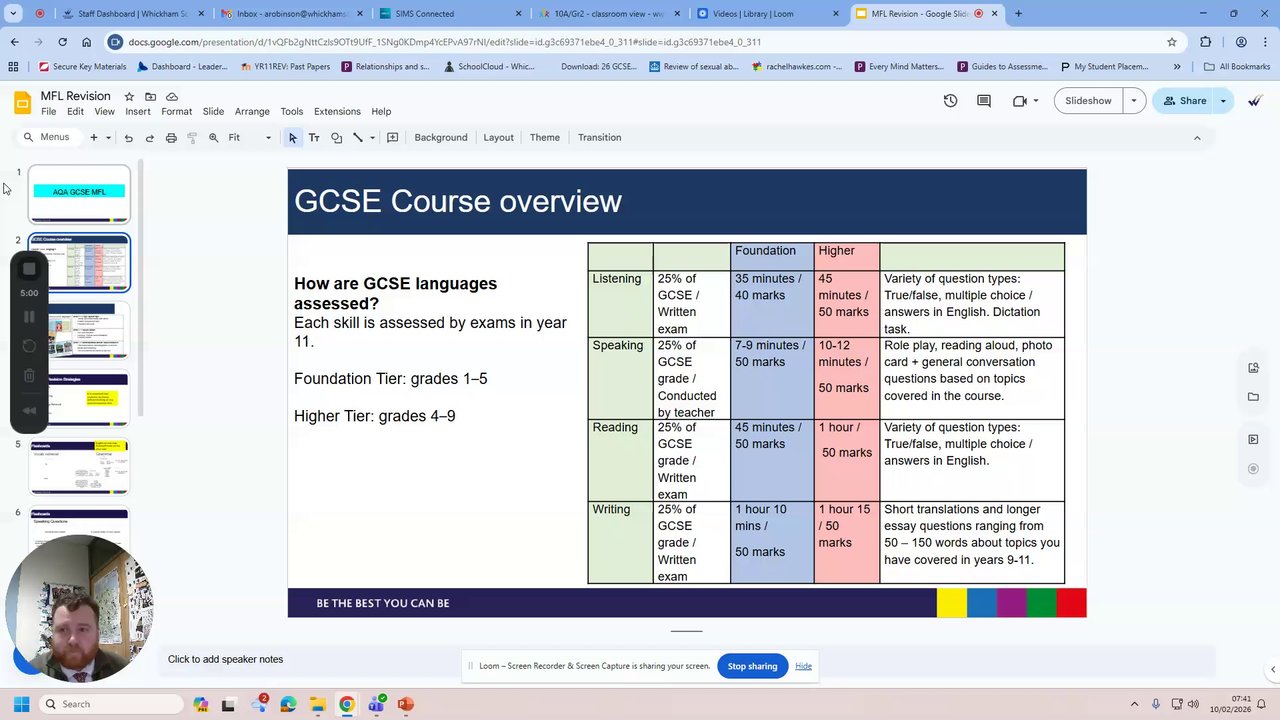Switch to the Videos | Library | Loom tab
1280x720 pixels.
[x=768, y=14]
